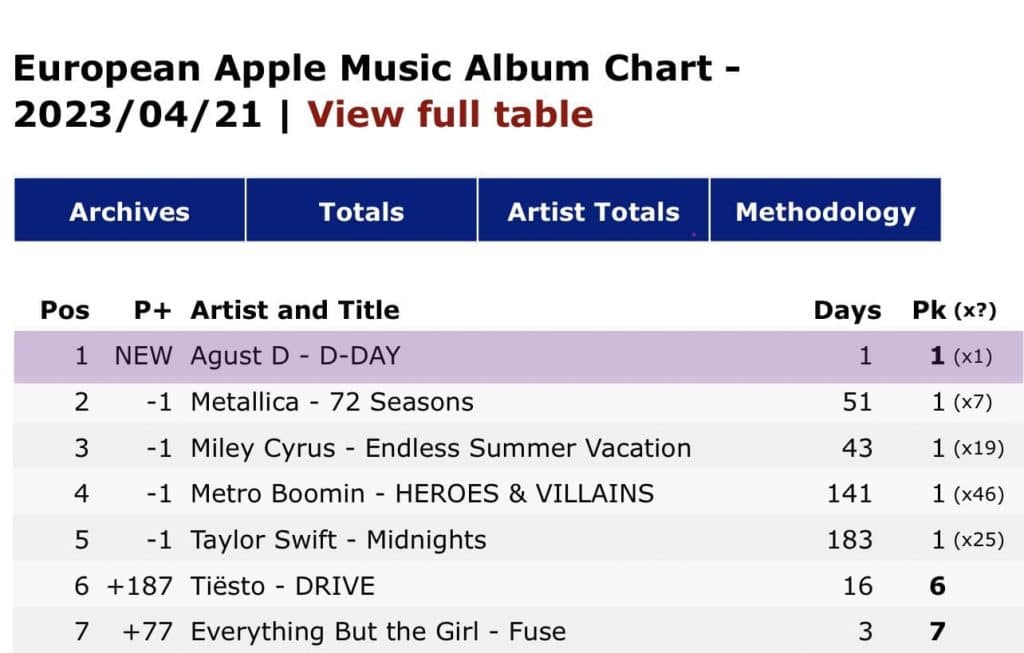Select the Artist Totals tab
This screenshot has height=653, width=1024.
(593, 211)
